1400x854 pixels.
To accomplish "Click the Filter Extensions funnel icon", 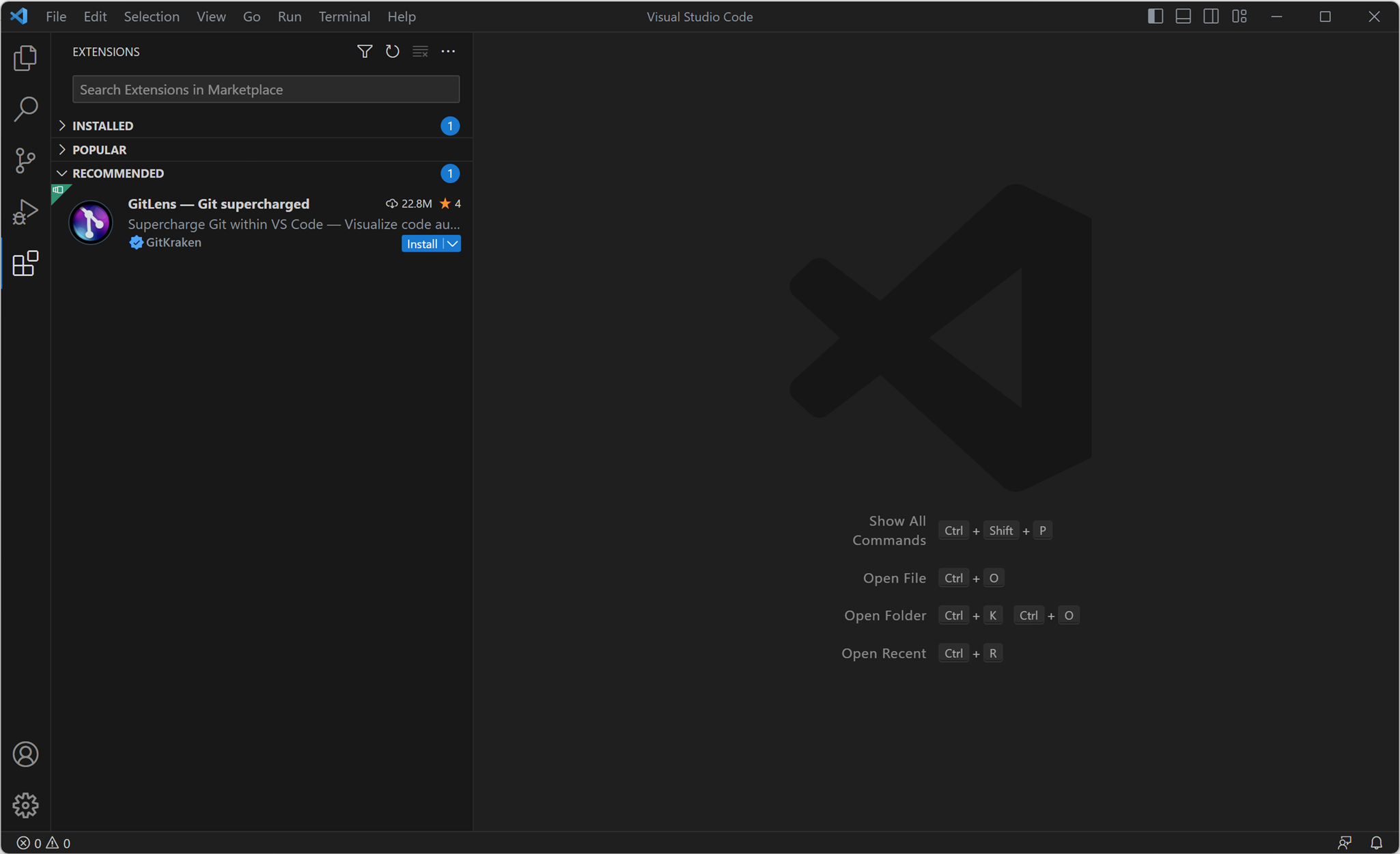I will [365, 51].
